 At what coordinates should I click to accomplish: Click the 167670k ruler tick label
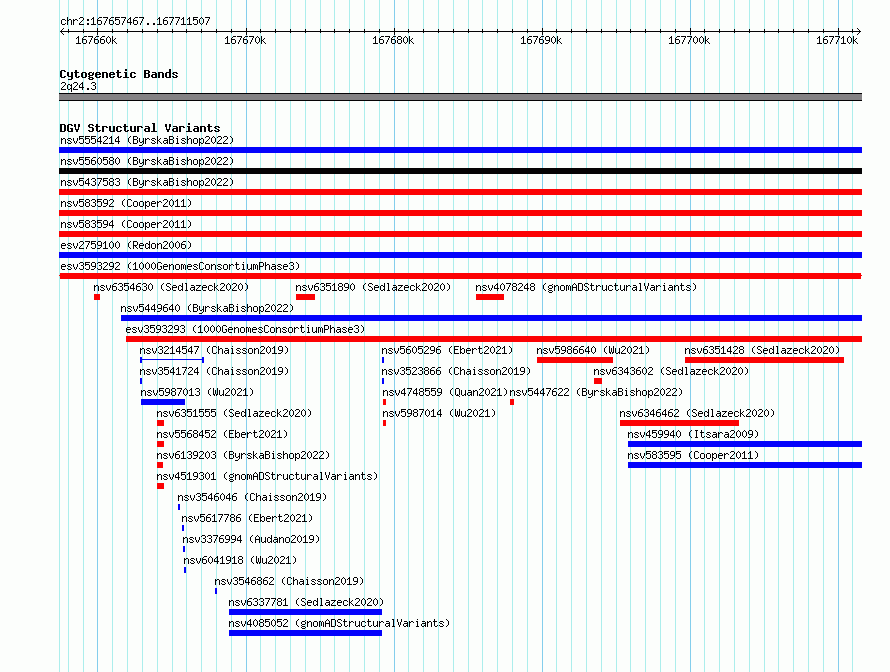pos(245,40)
